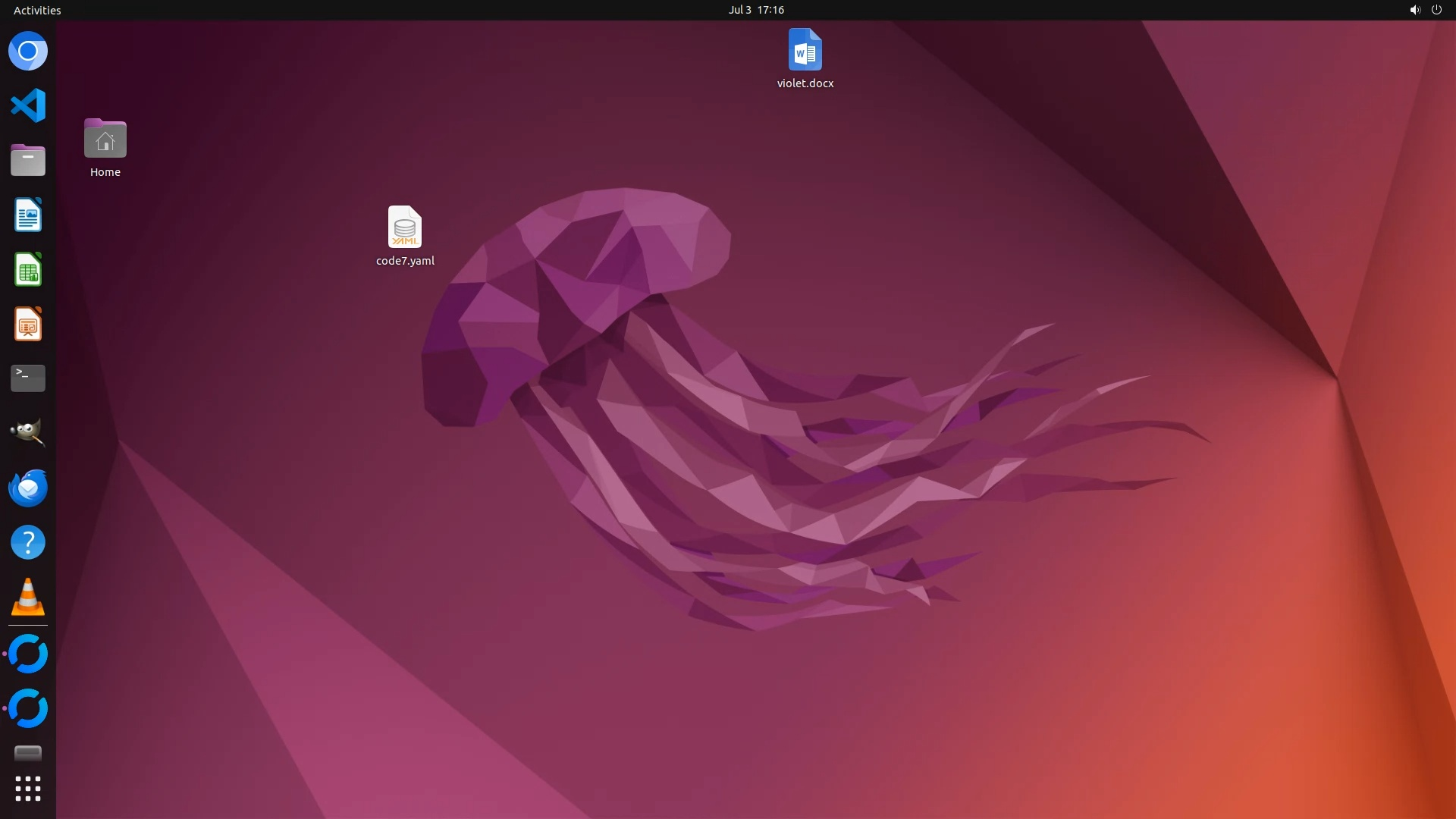This screenshot has width=1456, height=819.
Task: Launch LibreOffice Writer from the dock
Action: click(x=28, y=215)
